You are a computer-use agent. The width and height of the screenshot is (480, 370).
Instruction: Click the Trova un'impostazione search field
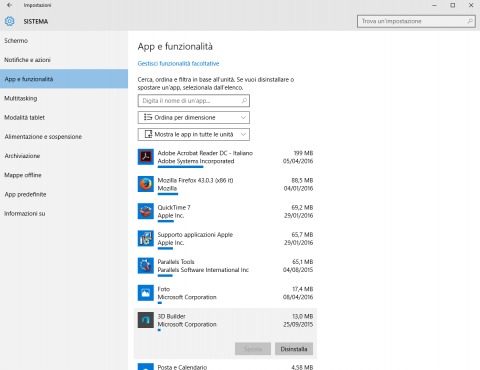[416, 21]
